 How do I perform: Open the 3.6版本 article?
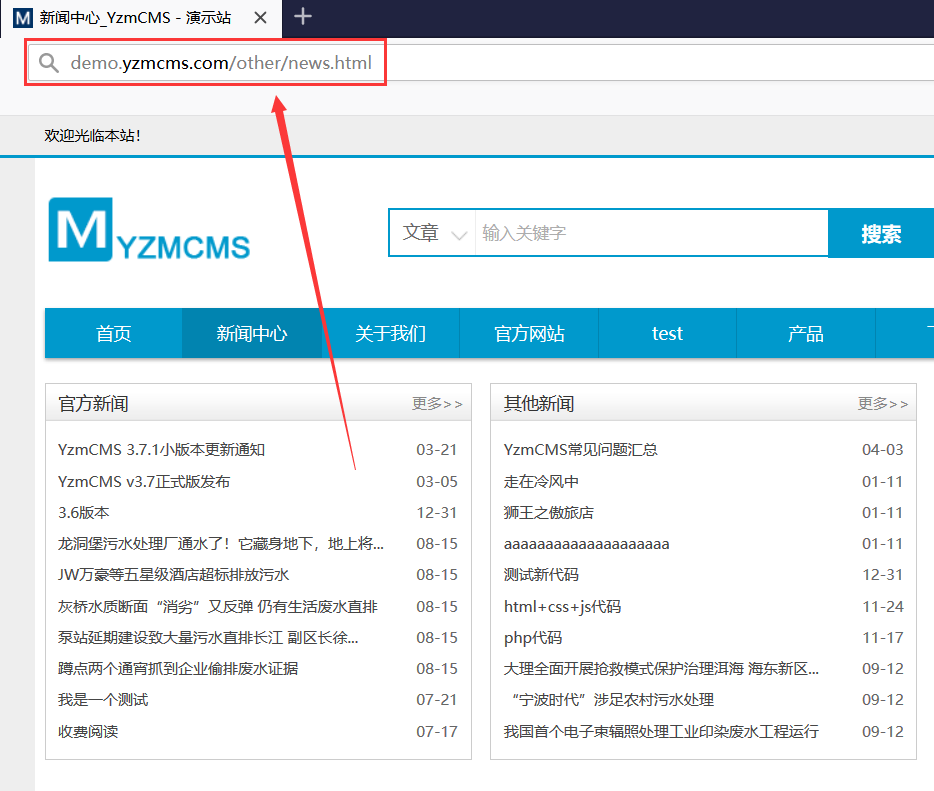click(83, 513)
